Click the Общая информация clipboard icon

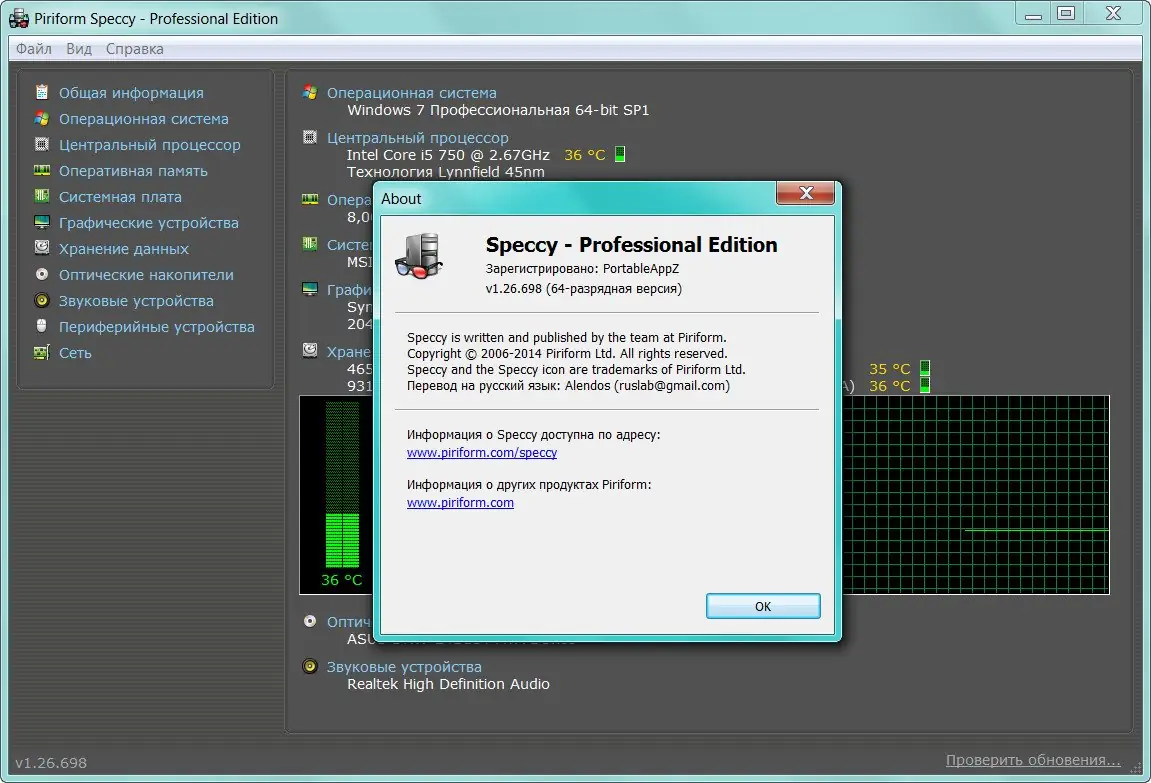(x=42, y=92)
